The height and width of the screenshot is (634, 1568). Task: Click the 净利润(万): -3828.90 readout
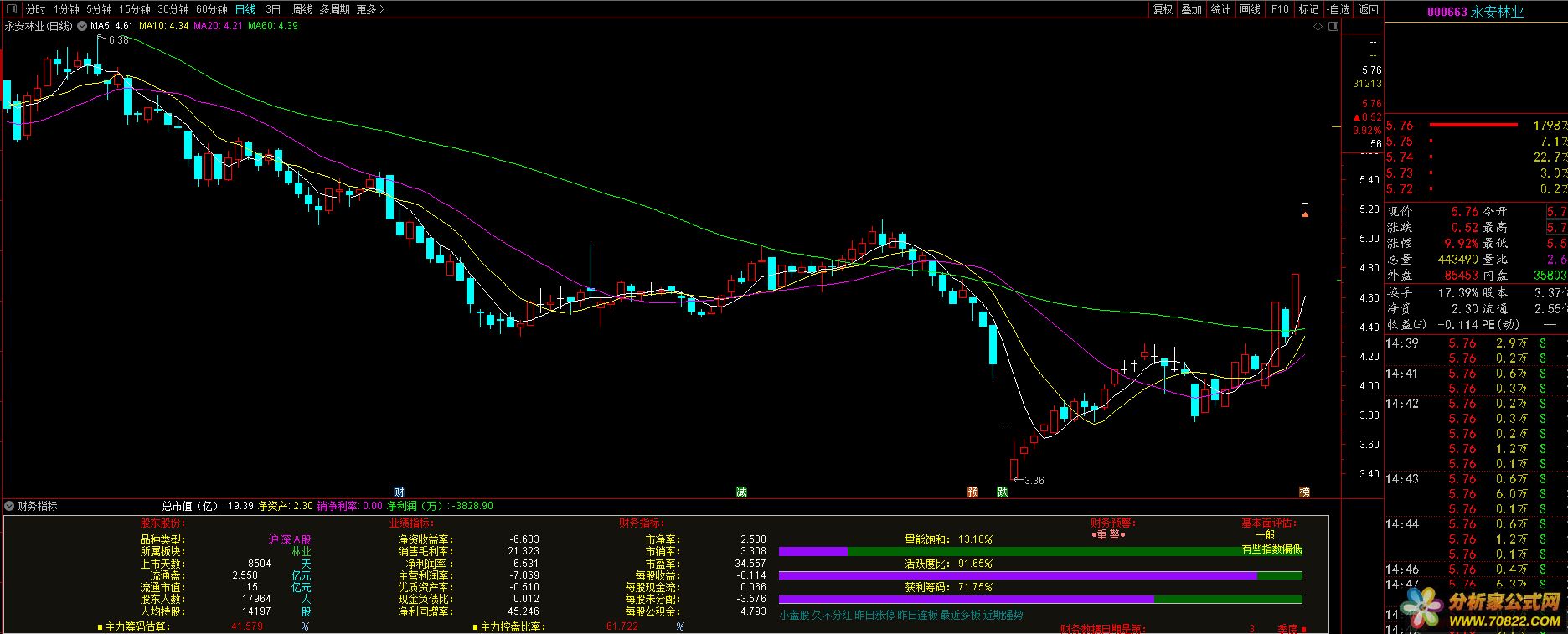pyautogui.click(x=440, y=506)
